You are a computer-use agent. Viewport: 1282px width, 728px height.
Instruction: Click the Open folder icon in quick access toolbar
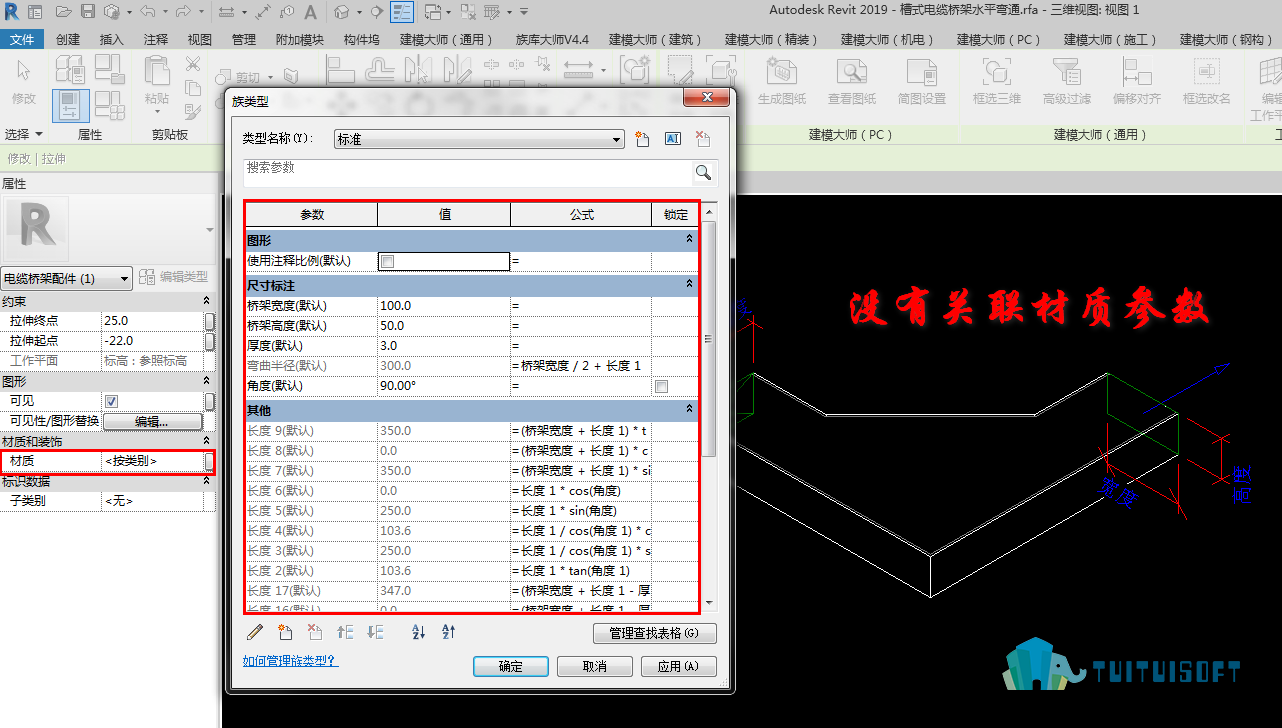coord(64,12)
